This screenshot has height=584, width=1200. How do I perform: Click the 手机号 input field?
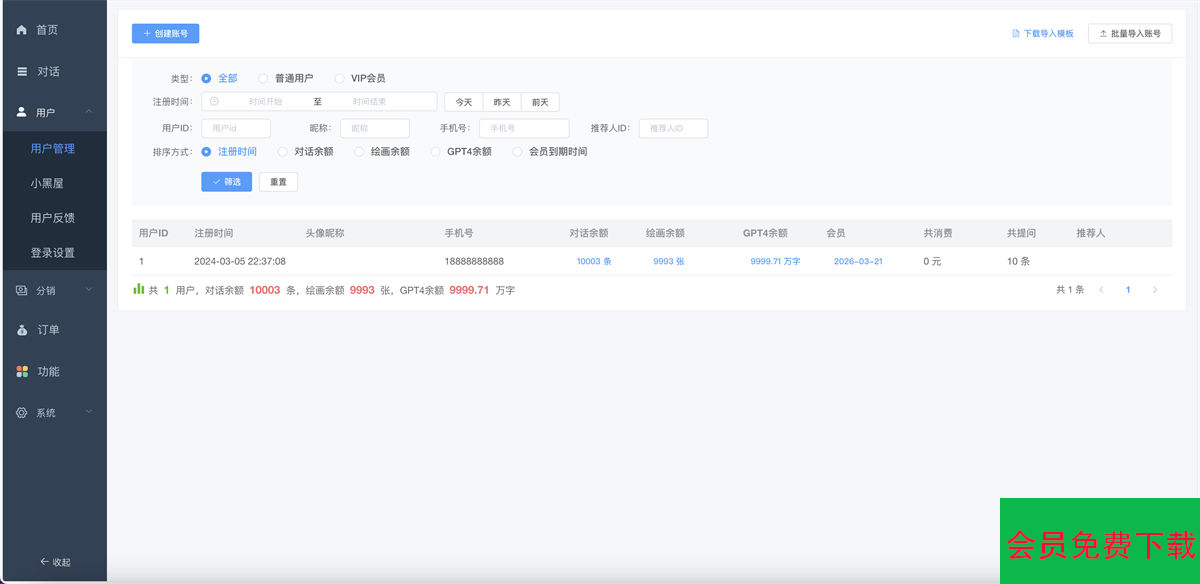coord(524,128)
